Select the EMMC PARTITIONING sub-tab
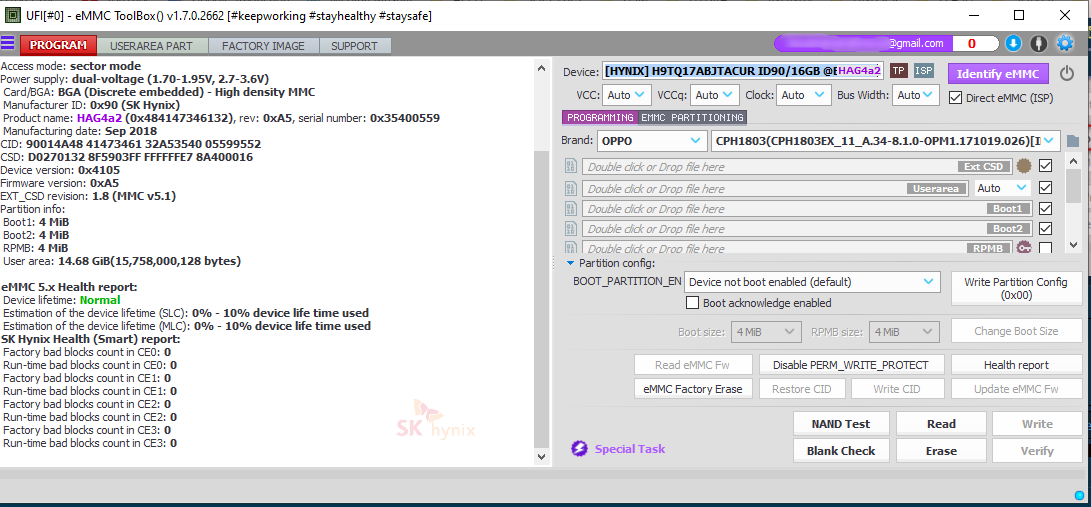 click(692, 118)
